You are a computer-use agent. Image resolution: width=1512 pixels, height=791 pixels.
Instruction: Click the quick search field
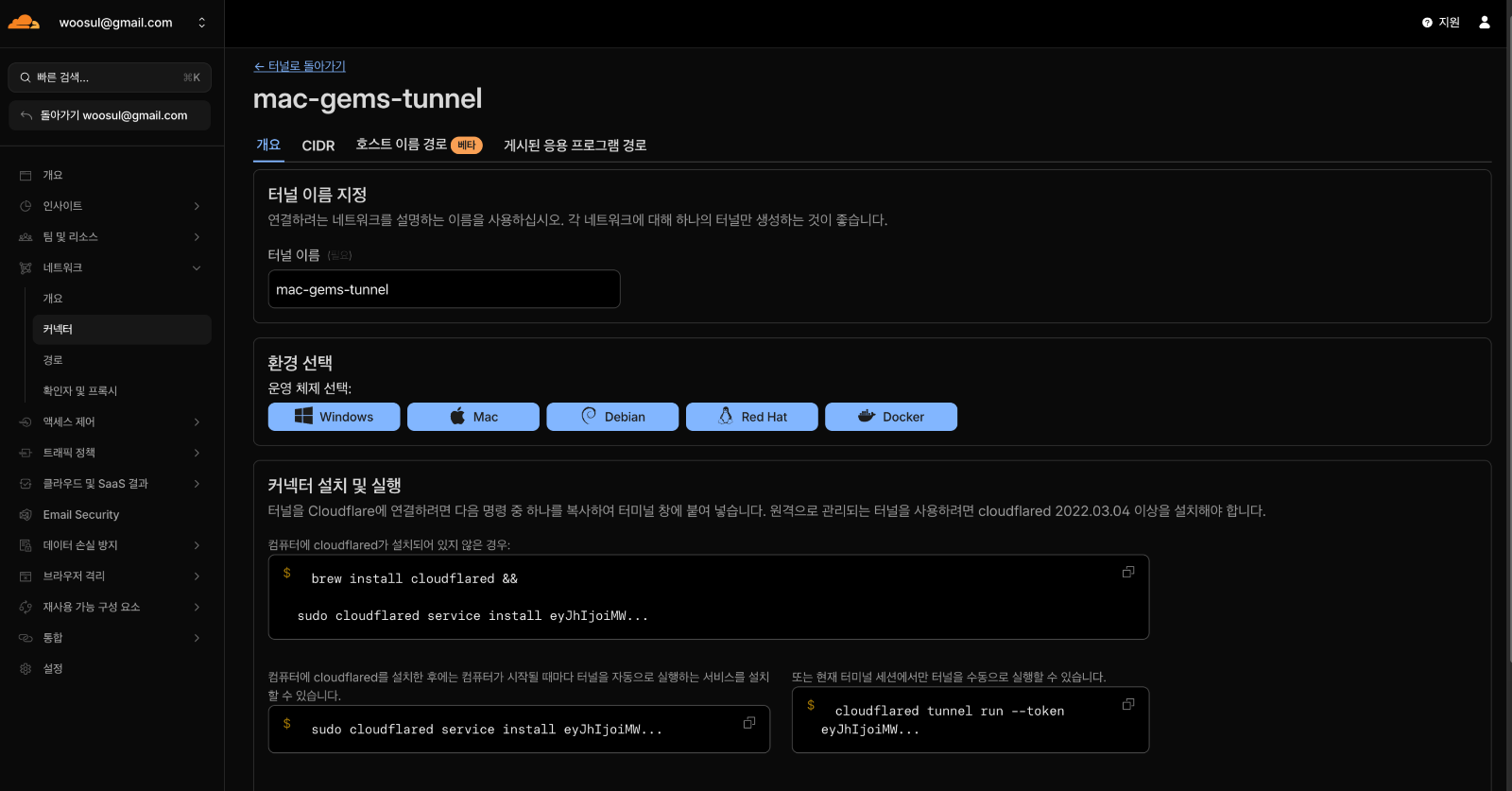tap(110, 77)
